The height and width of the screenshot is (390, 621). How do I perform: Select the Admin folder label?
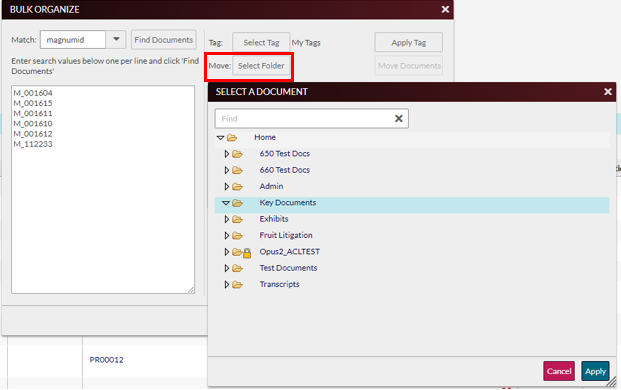(271, 186)
